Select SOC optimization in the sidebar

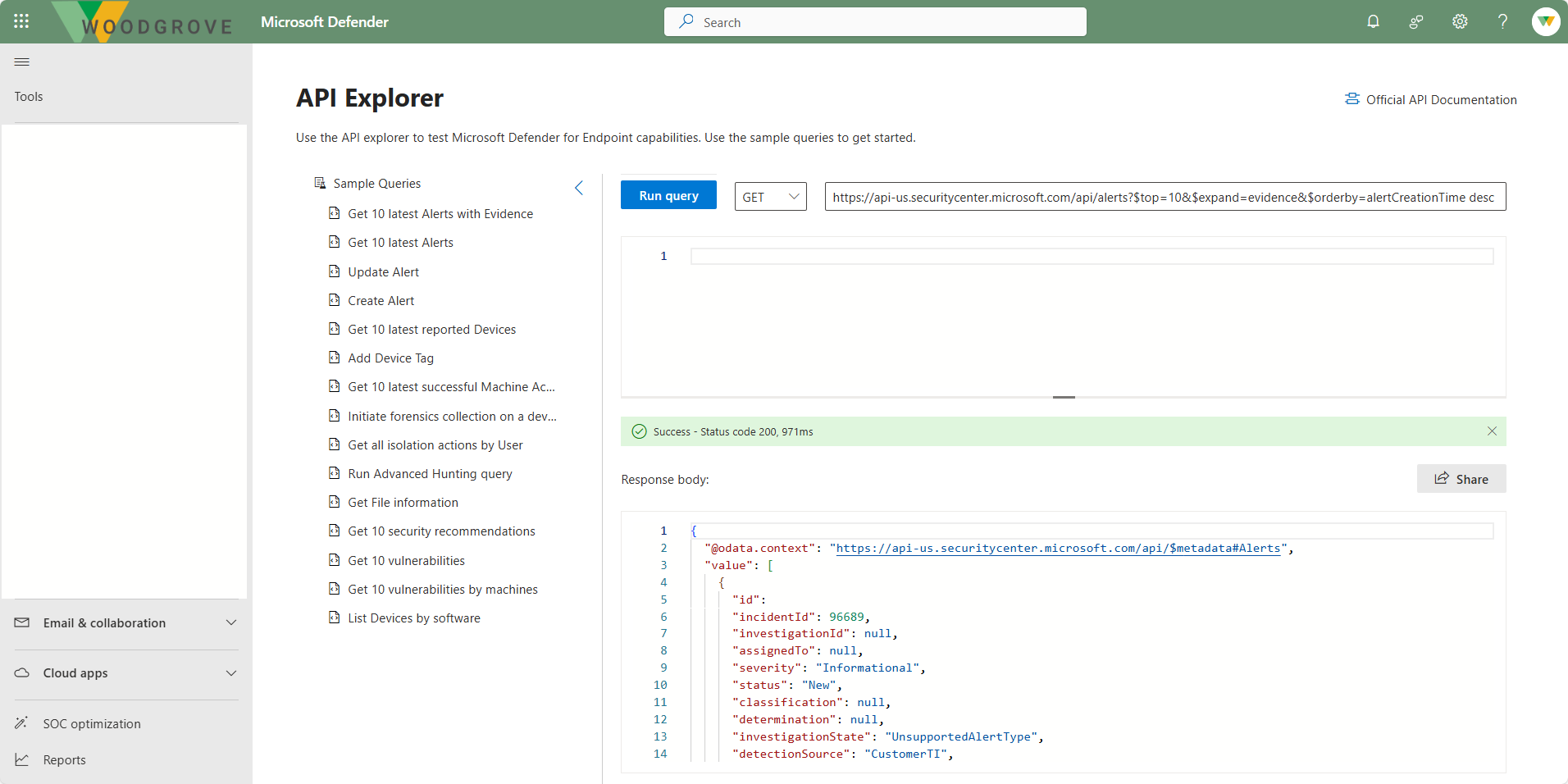point(91,723)
